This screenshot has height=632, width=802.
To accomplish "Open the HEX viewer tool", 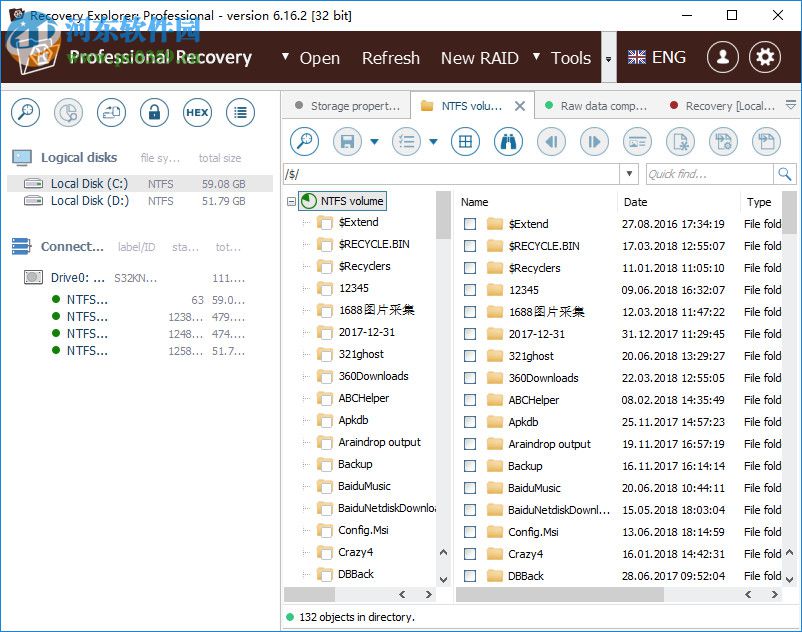I will click(197, 113).
